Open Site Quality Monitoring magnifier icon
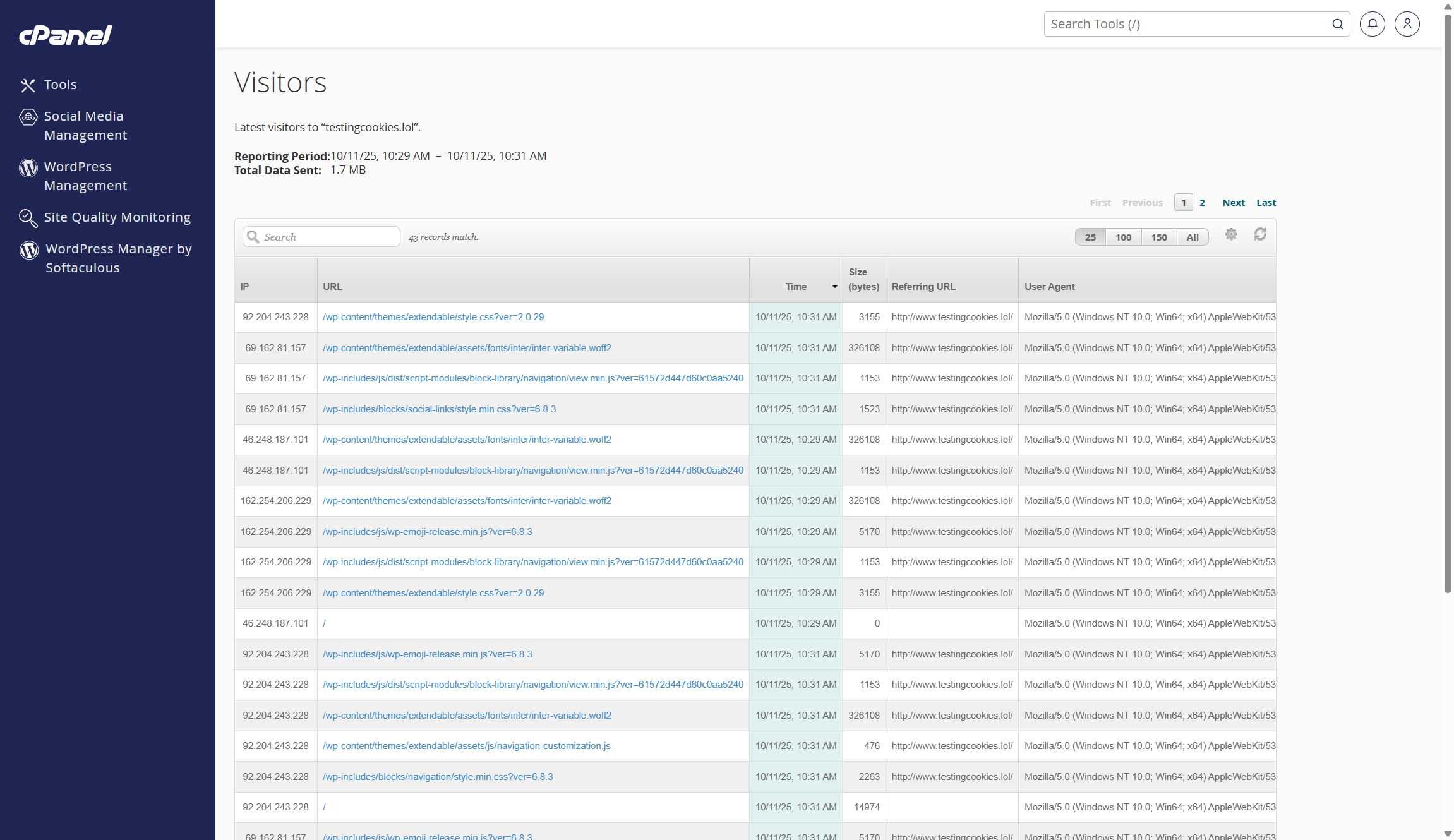The image size is (1454, 840). [x=28, y=218]
